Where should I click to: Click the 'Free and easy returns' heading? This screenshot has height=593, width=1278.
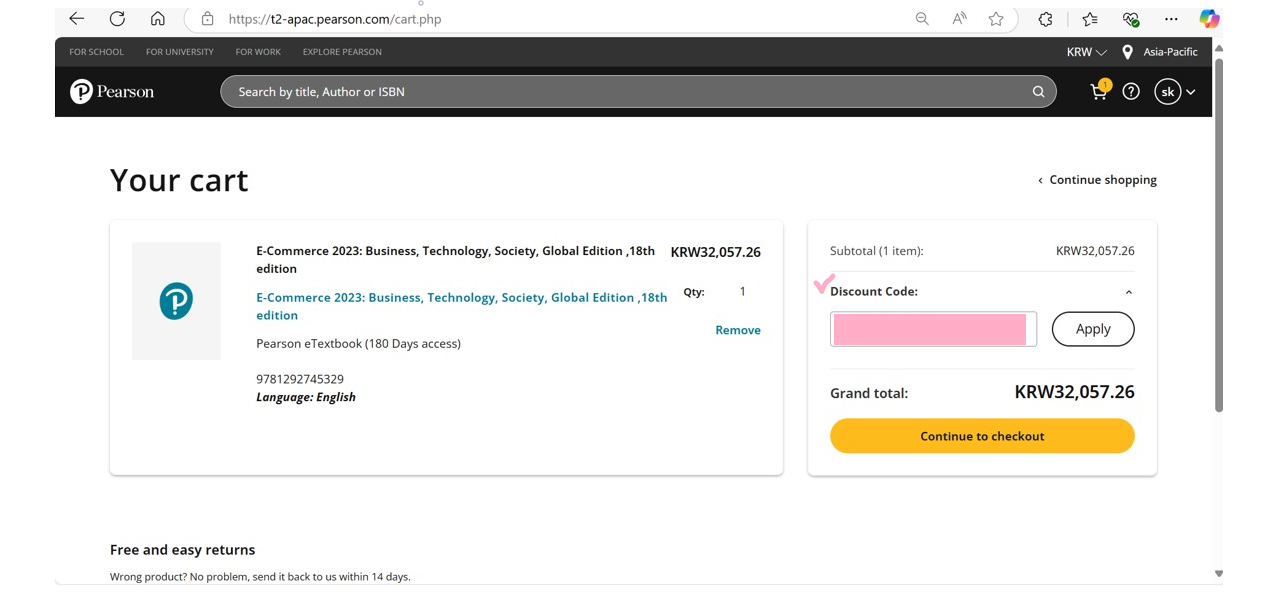182,550
